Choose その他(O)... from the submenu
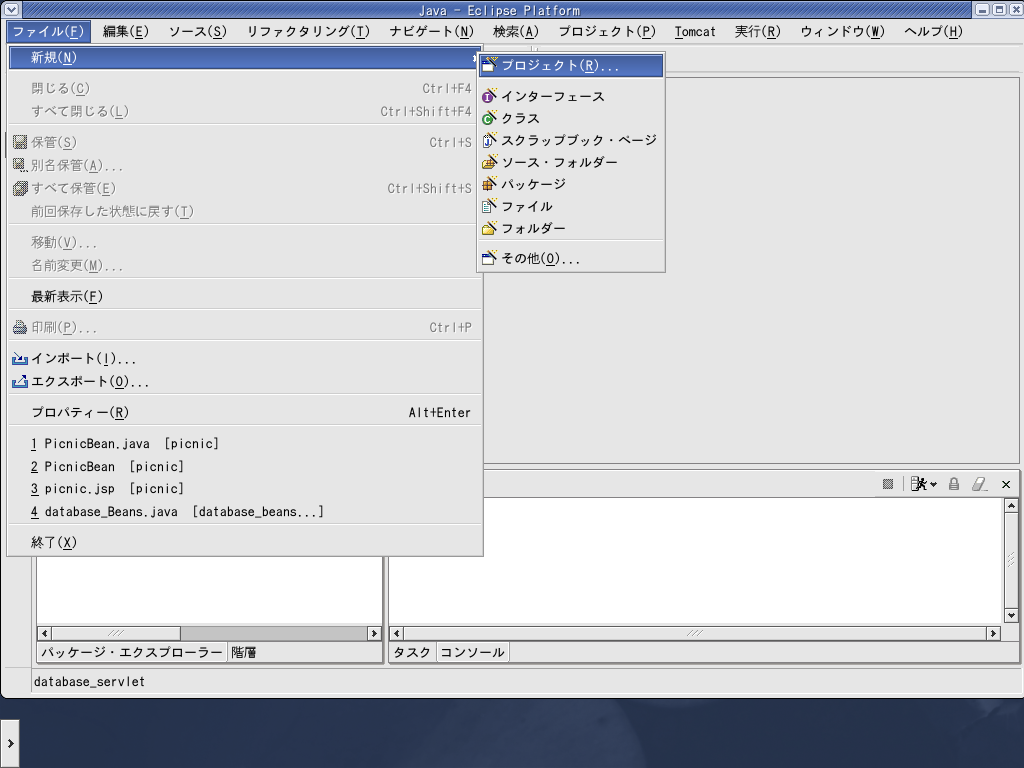 pos(571,259)
